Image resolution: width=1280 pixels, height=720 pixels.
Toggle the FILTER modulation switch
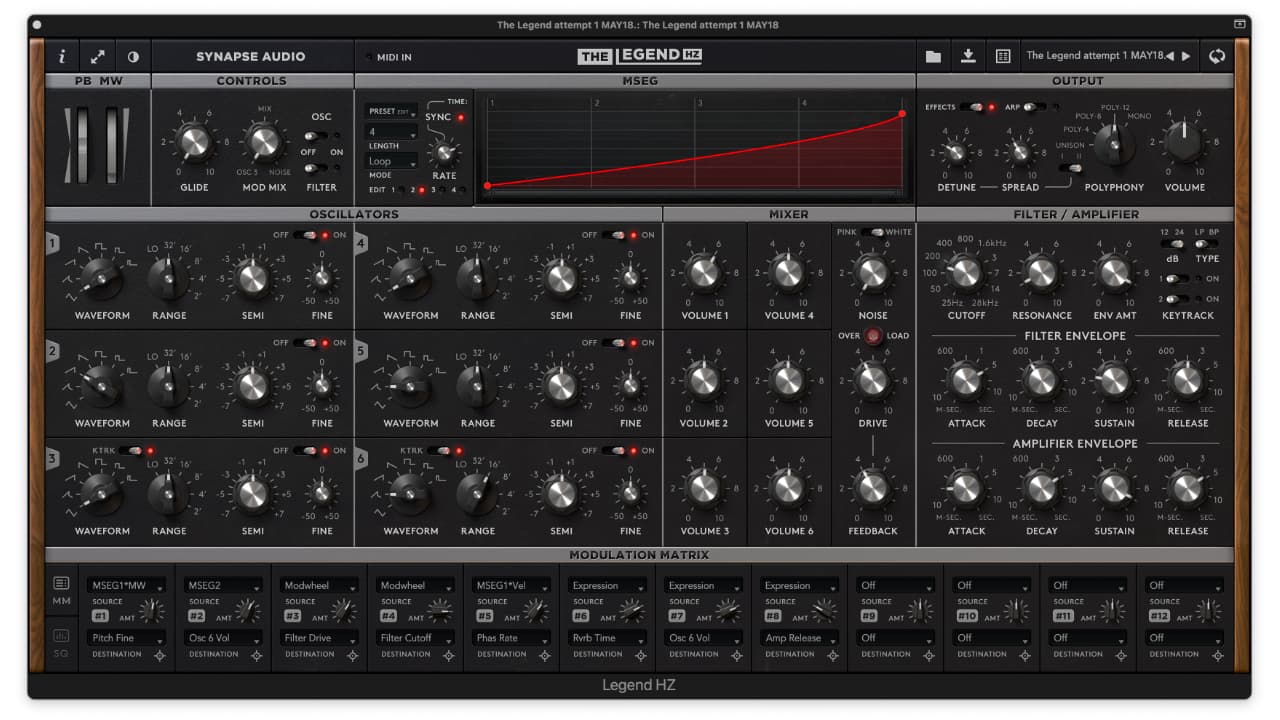click(x=317, y=168)
